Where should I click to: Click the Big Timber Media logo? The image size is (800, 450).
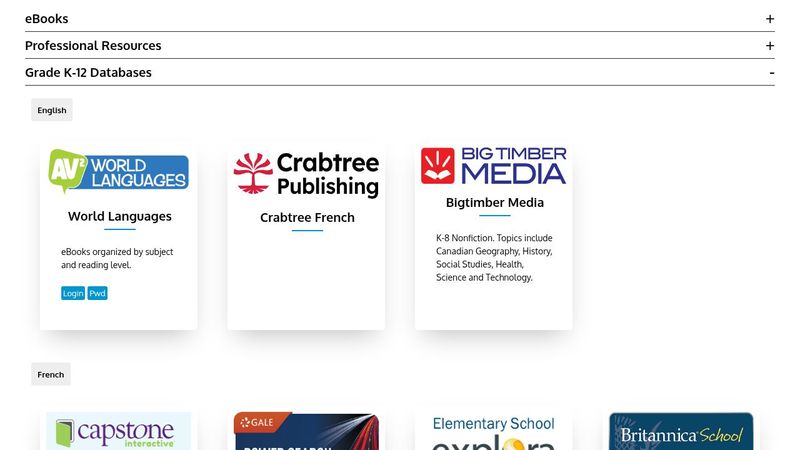click(x=493, y=166)
